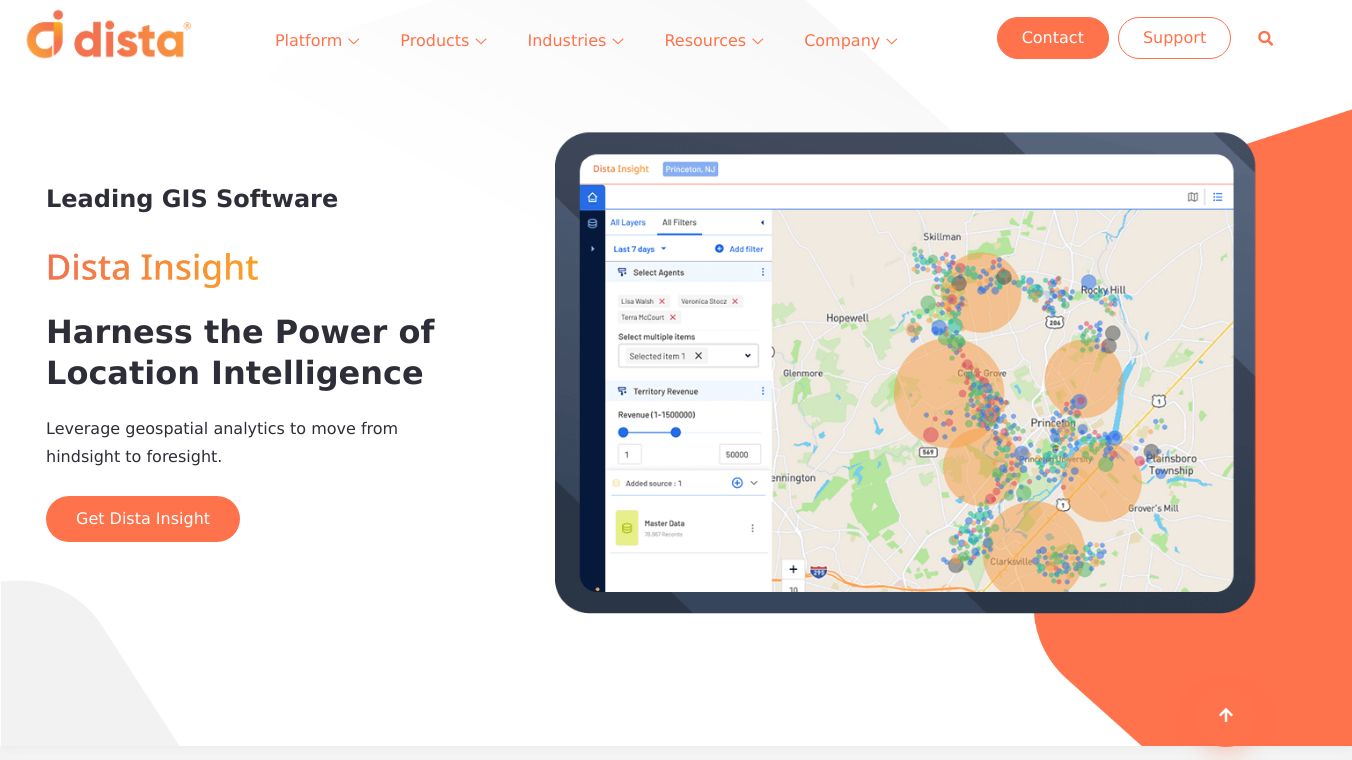Collapse the filters panel arrow
This screenshot has height=760, width=1352.
762,223
